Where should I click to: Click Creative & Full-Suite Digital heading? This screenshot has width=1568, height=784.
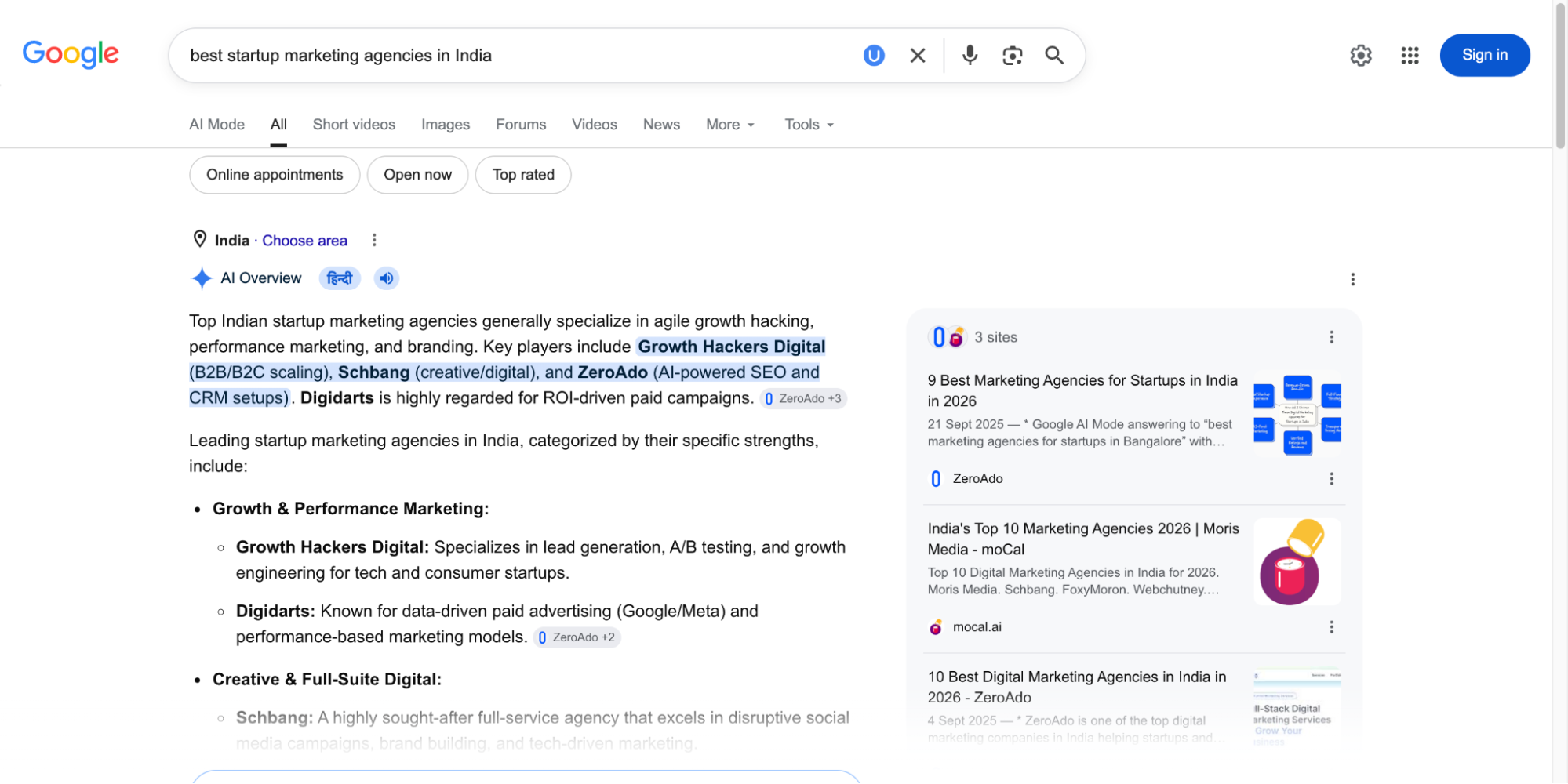(x=327, y=679)
